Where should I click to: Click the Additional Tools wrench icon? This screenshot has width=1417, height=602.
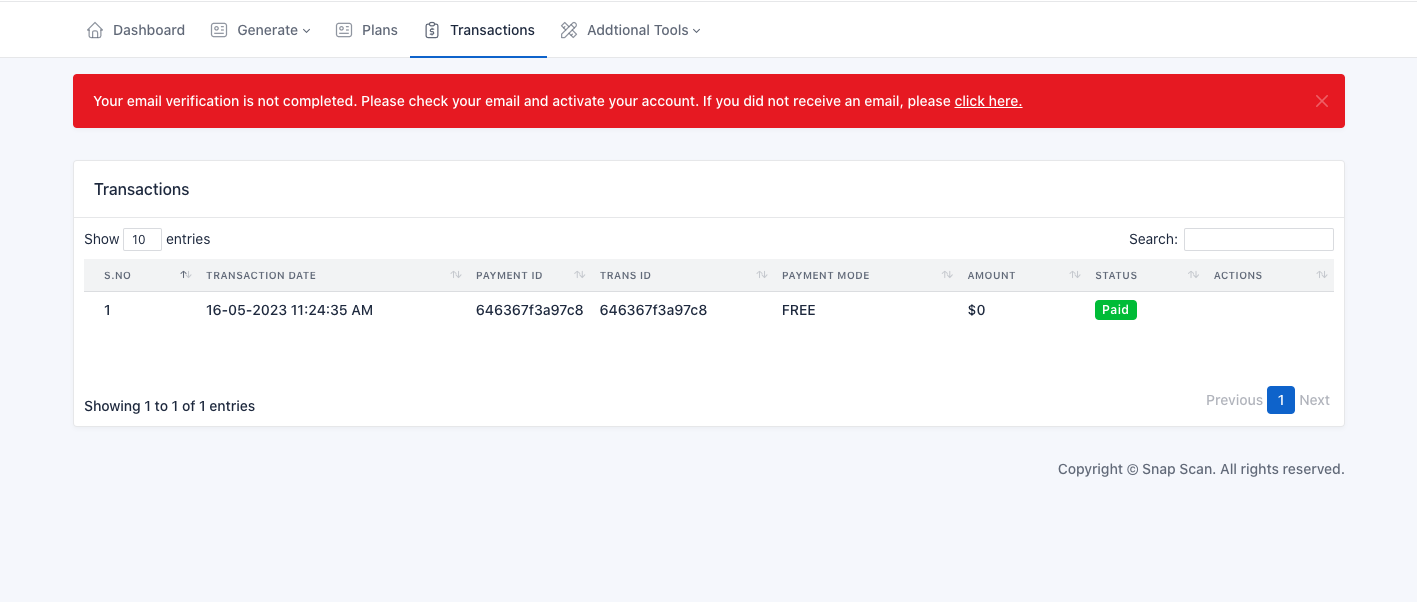[x=569, y=30]
